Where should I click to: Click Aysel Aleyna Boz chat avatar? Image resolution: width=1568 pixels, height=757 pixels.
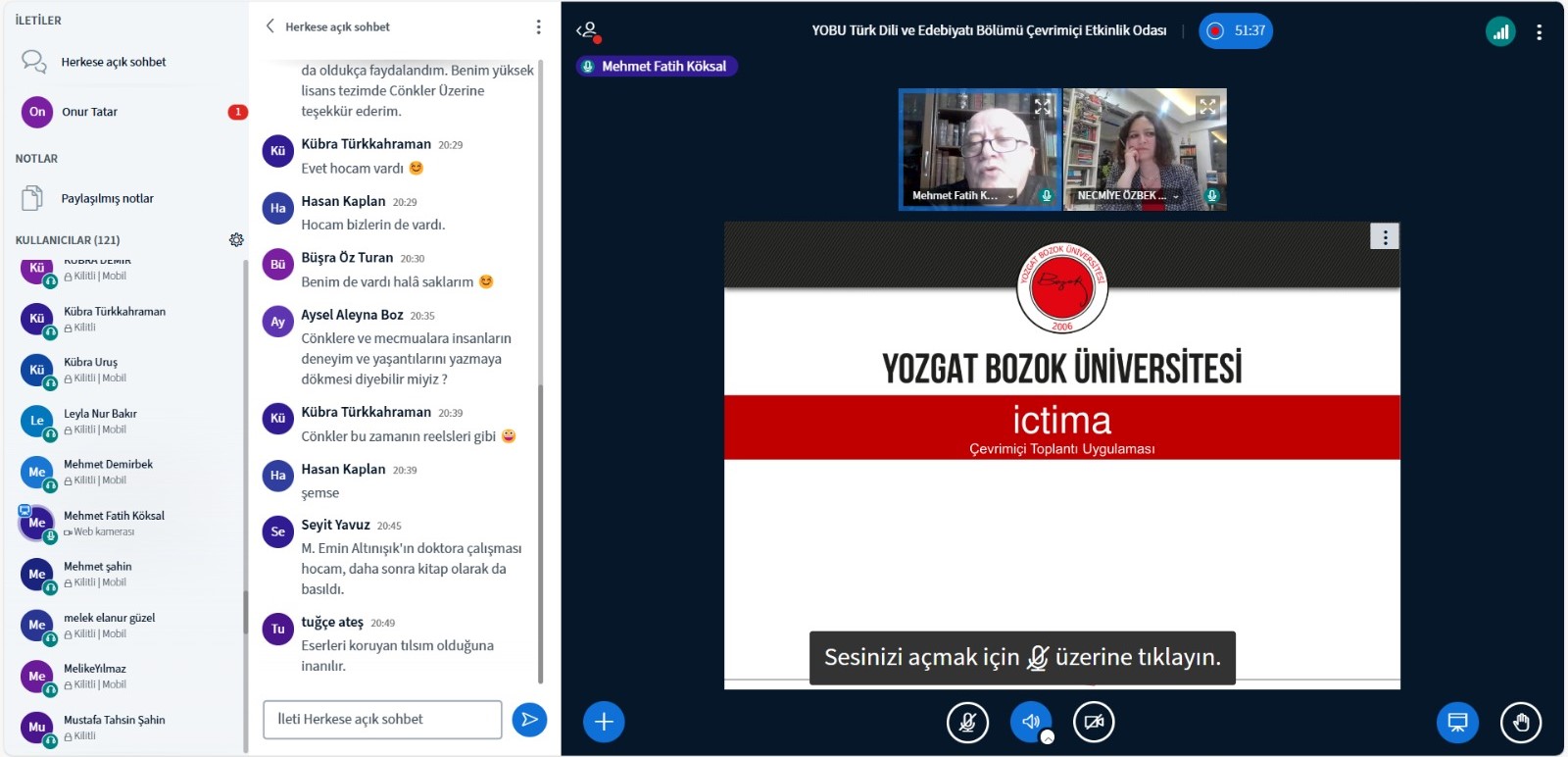click(x=278, y=322)
